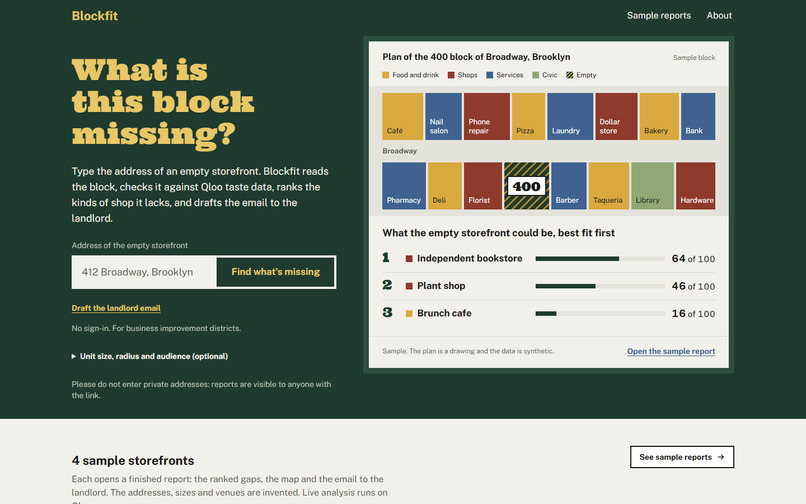Select the Phone repair tile

coord(486,116)
